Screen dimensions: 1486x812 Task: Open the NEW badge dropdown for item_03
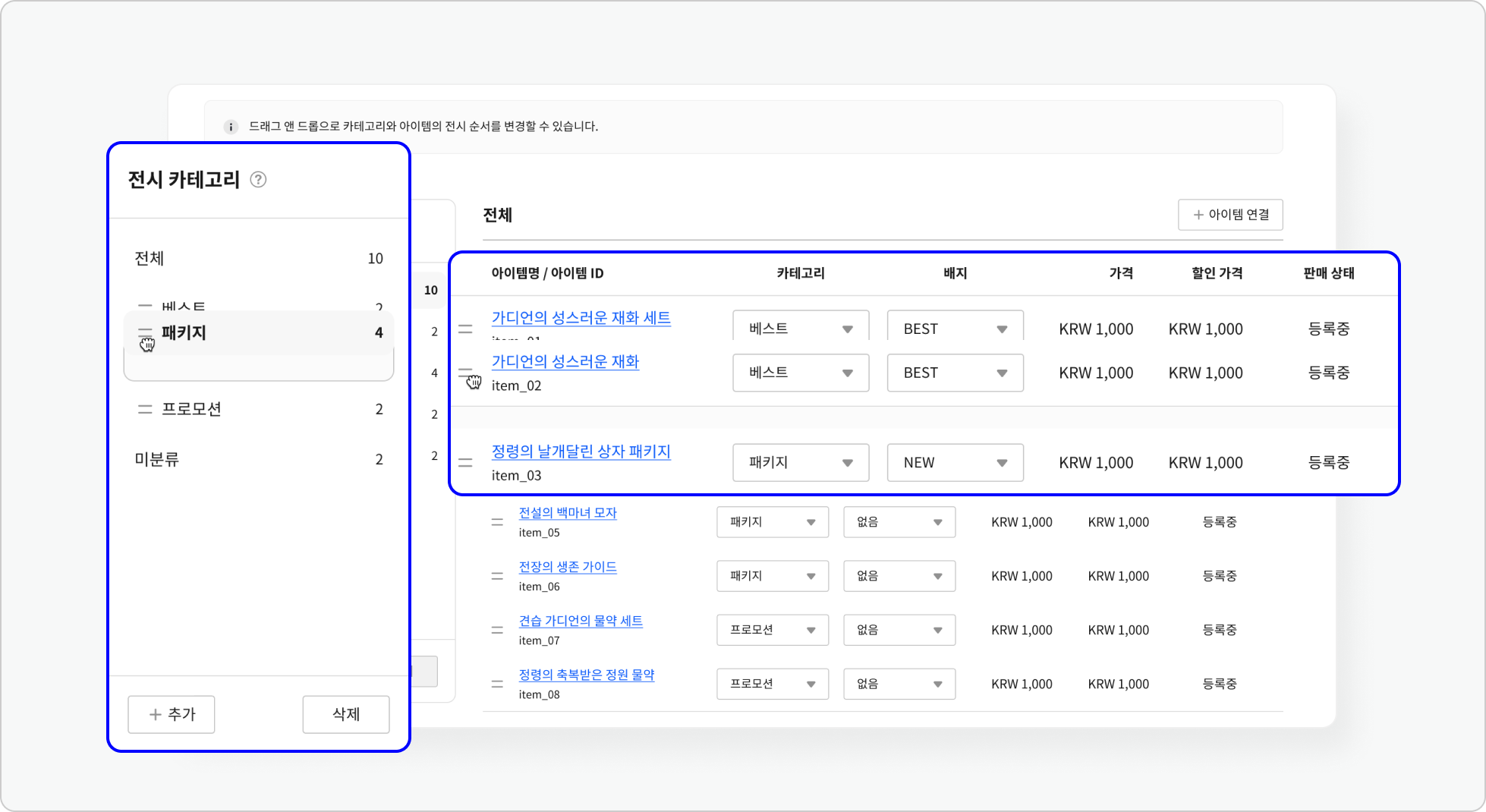click(x=955, y=463)
